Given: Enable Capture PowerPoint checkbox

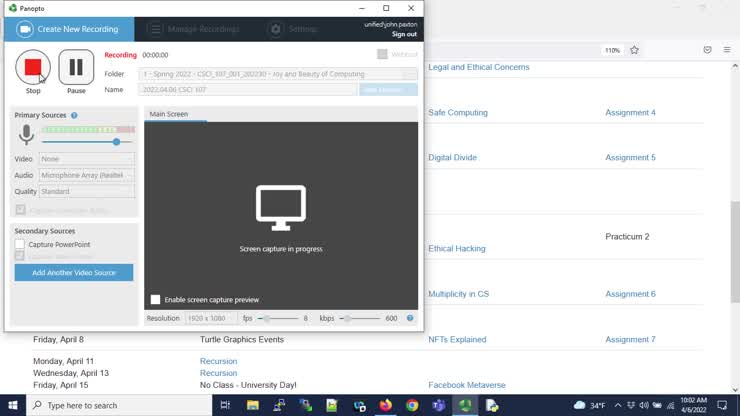Looking at the screenshot, I should (20, 244).
